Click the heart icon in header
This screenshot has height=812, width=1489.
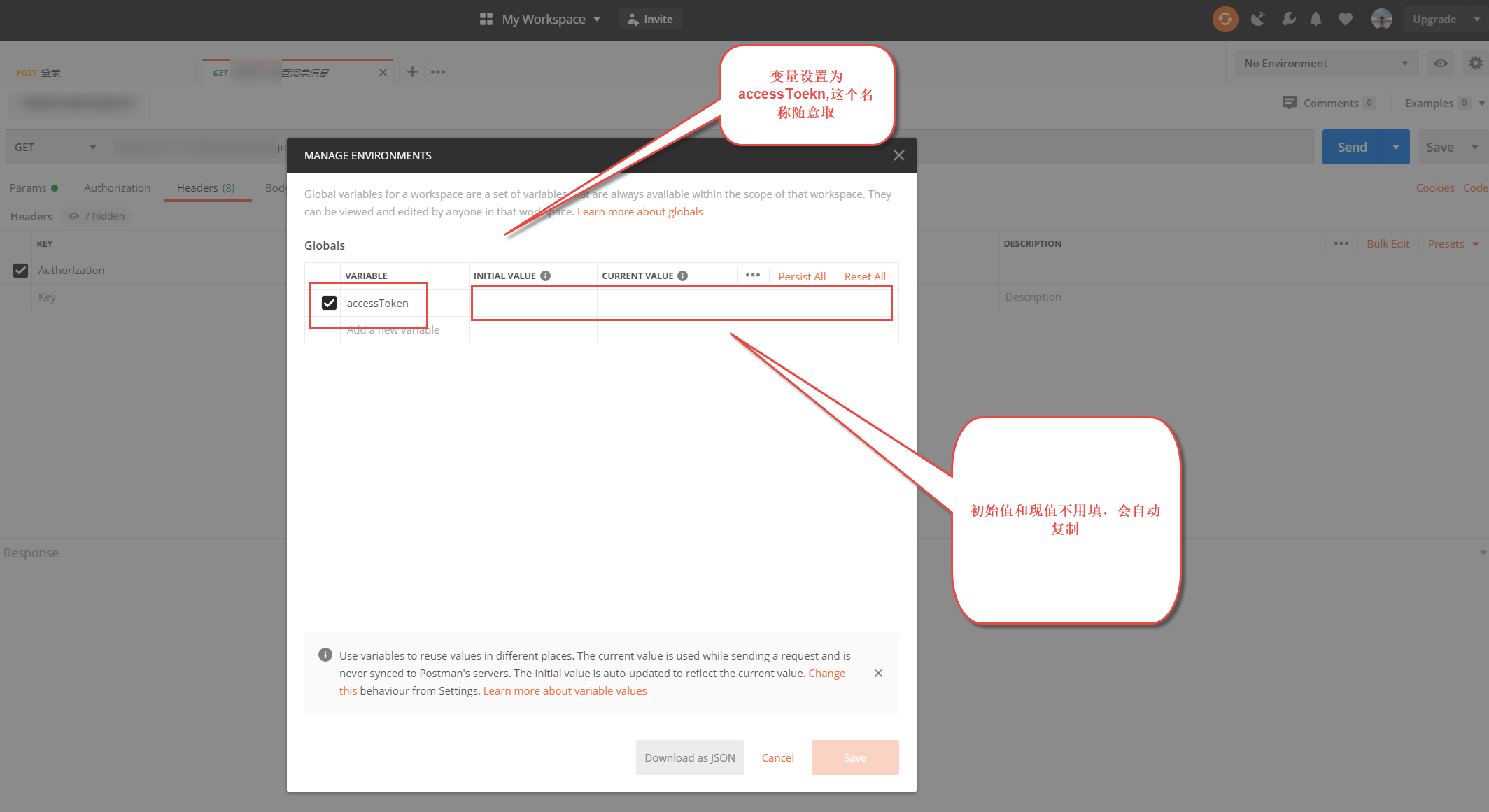tap(1345, 19)
